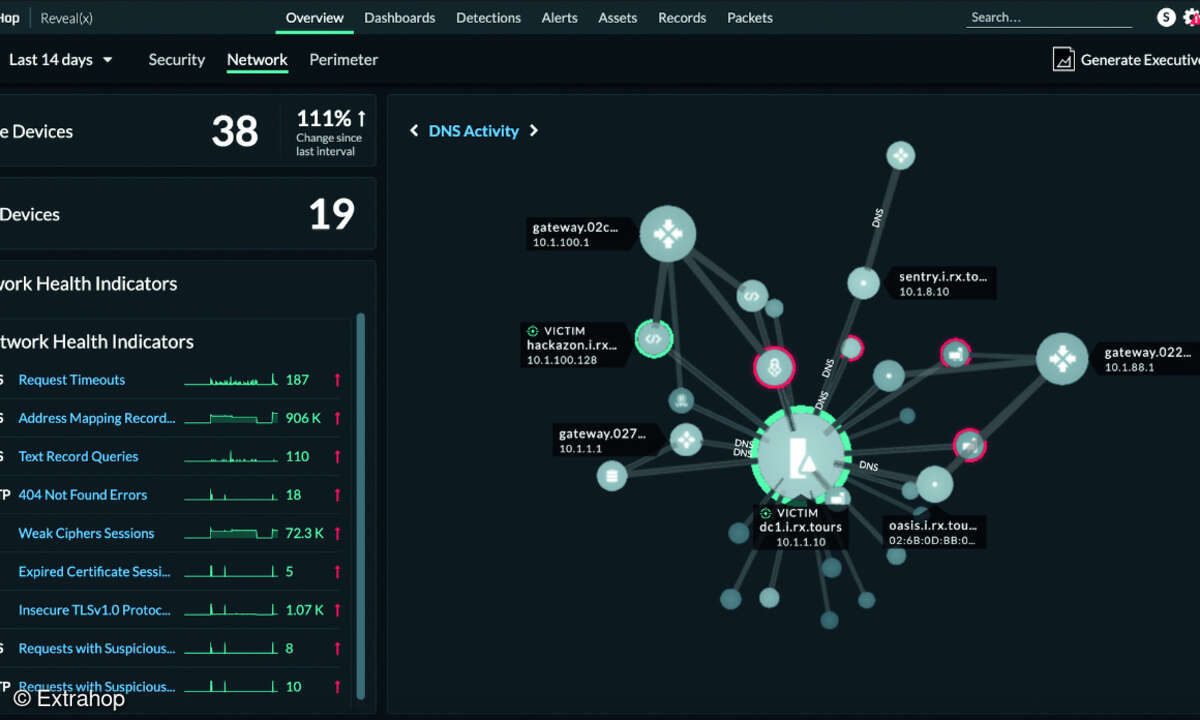Open the Weak Ciphers Sessions indicator

point(87,533)
